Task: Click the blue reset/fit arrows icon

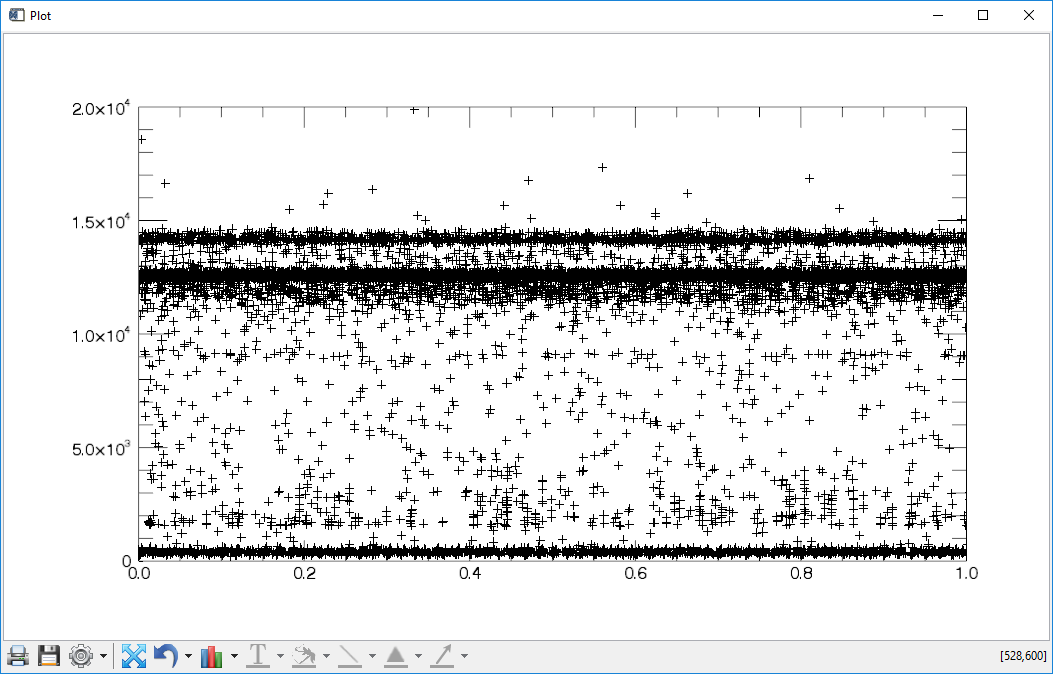Action: pos(134,655)
